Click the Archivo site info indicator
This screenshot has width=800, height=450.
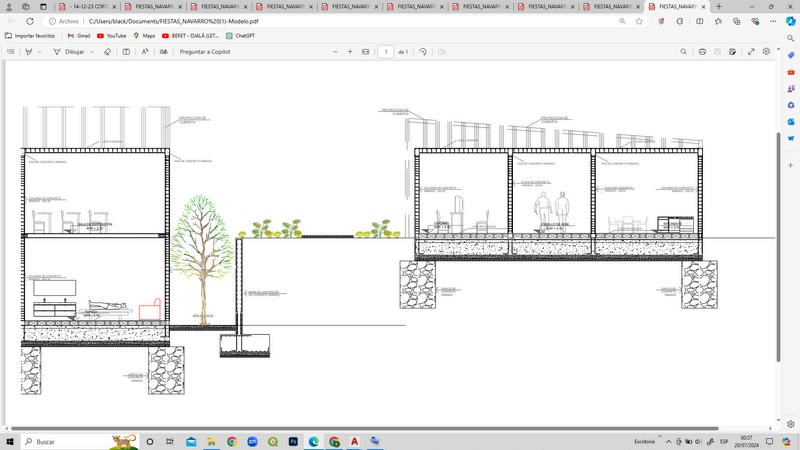pyautogui.click(x=64, y=21)
